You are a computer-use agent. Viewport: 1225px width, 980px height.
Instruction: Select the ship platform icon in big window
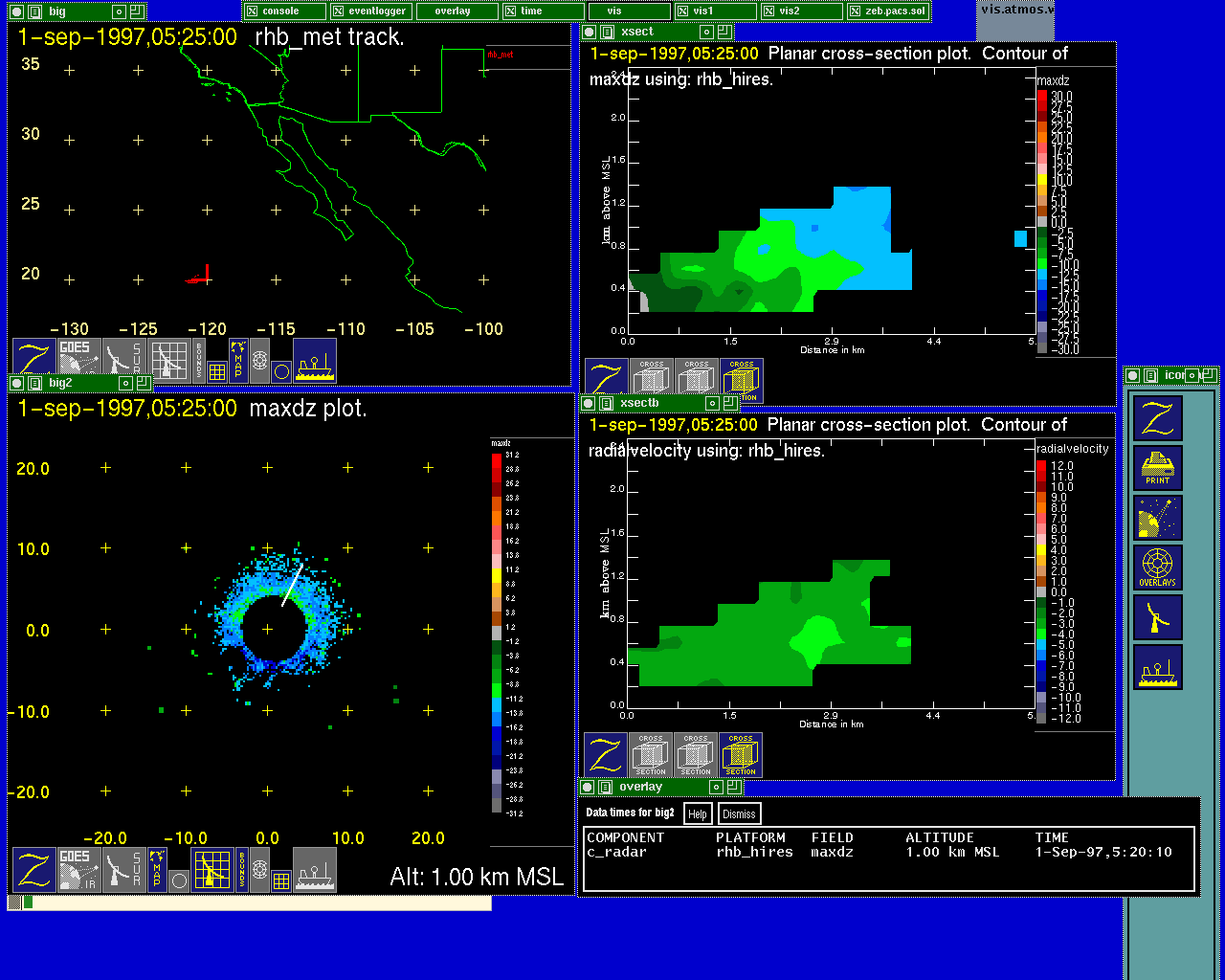(314, 360)
